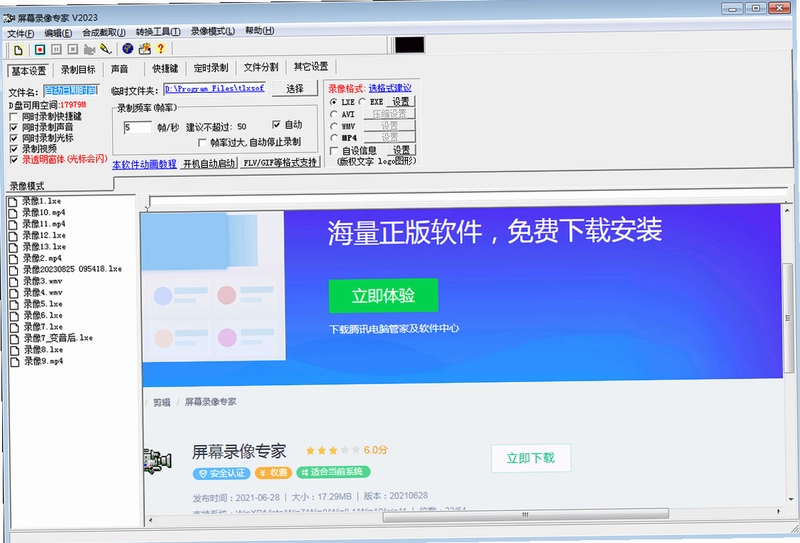This screenshot has width=800, height=543.
Task: Open the 文件(F) menu
Action: [x=20, y=34]
